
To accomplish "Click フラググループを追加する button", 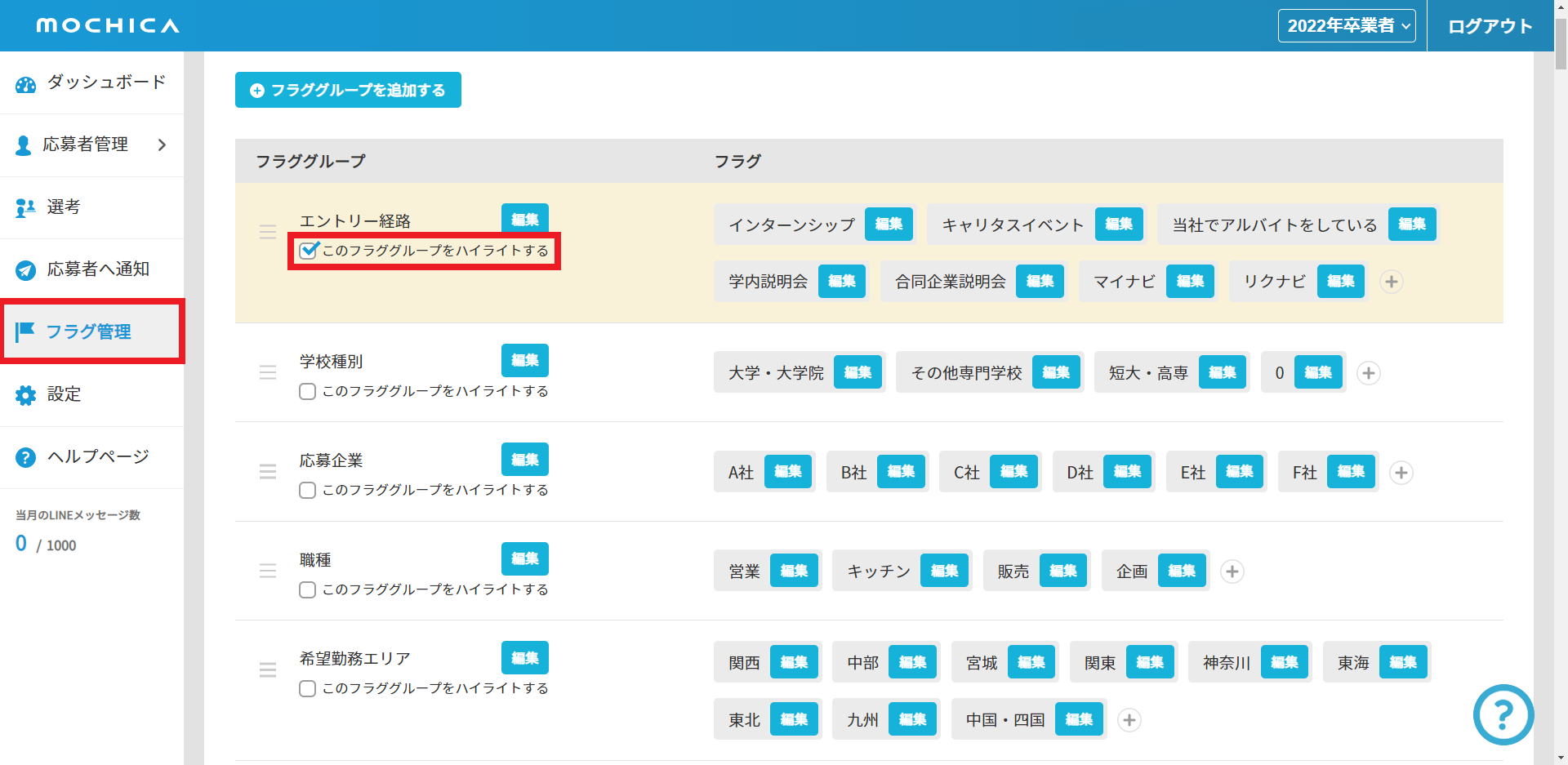I will point(348,90).
